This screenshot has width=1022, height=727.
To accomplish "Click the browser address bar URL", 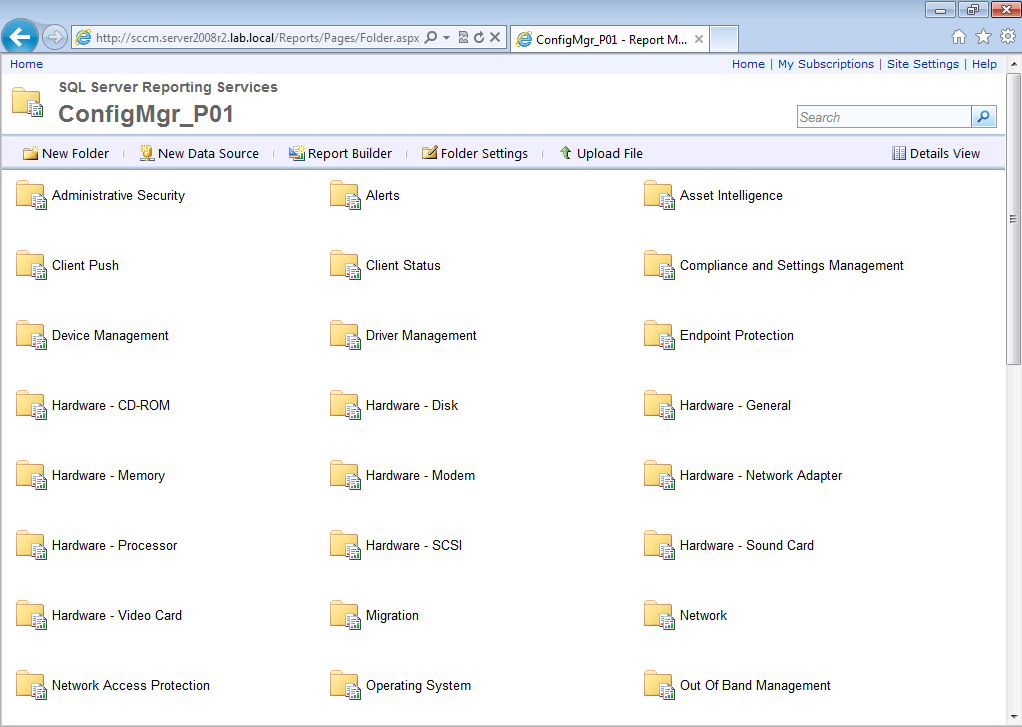I will (257, 38).
